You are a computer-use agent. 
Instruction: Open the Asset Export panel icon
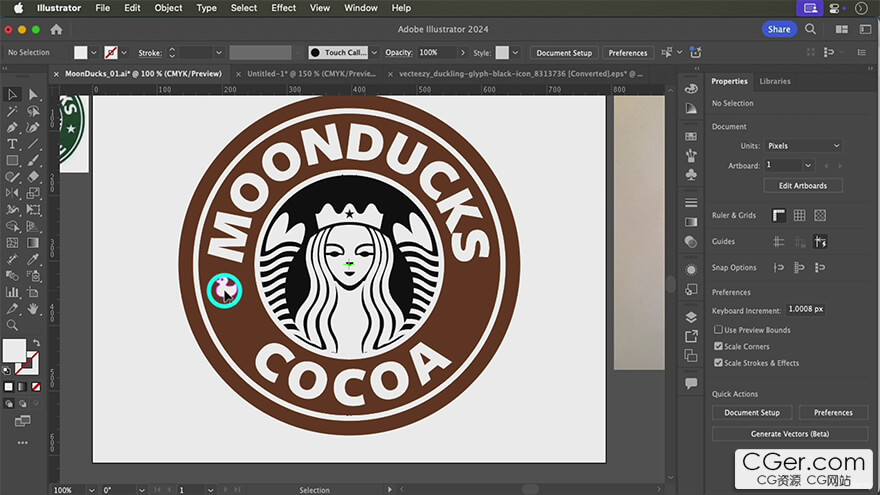point(691,336)
